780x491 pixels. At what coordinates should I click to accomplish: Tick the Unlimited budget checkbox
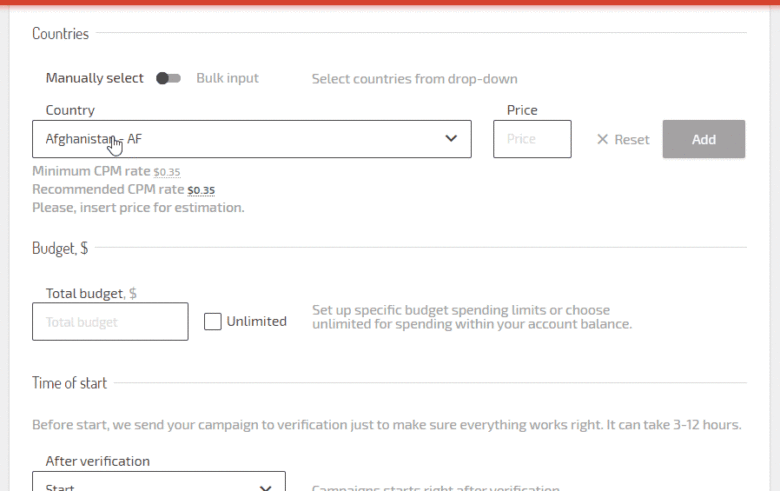pos(212,321)
